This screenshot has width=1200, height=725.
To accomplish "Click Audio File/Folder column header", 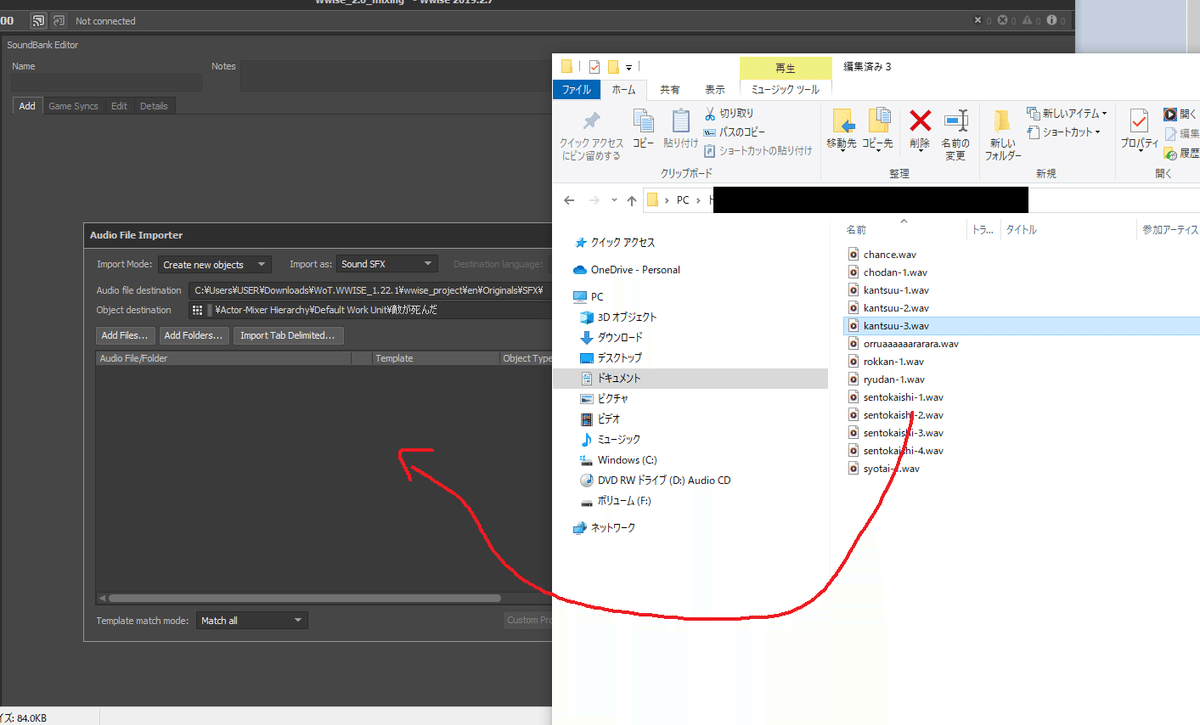I will click(223, 358).
